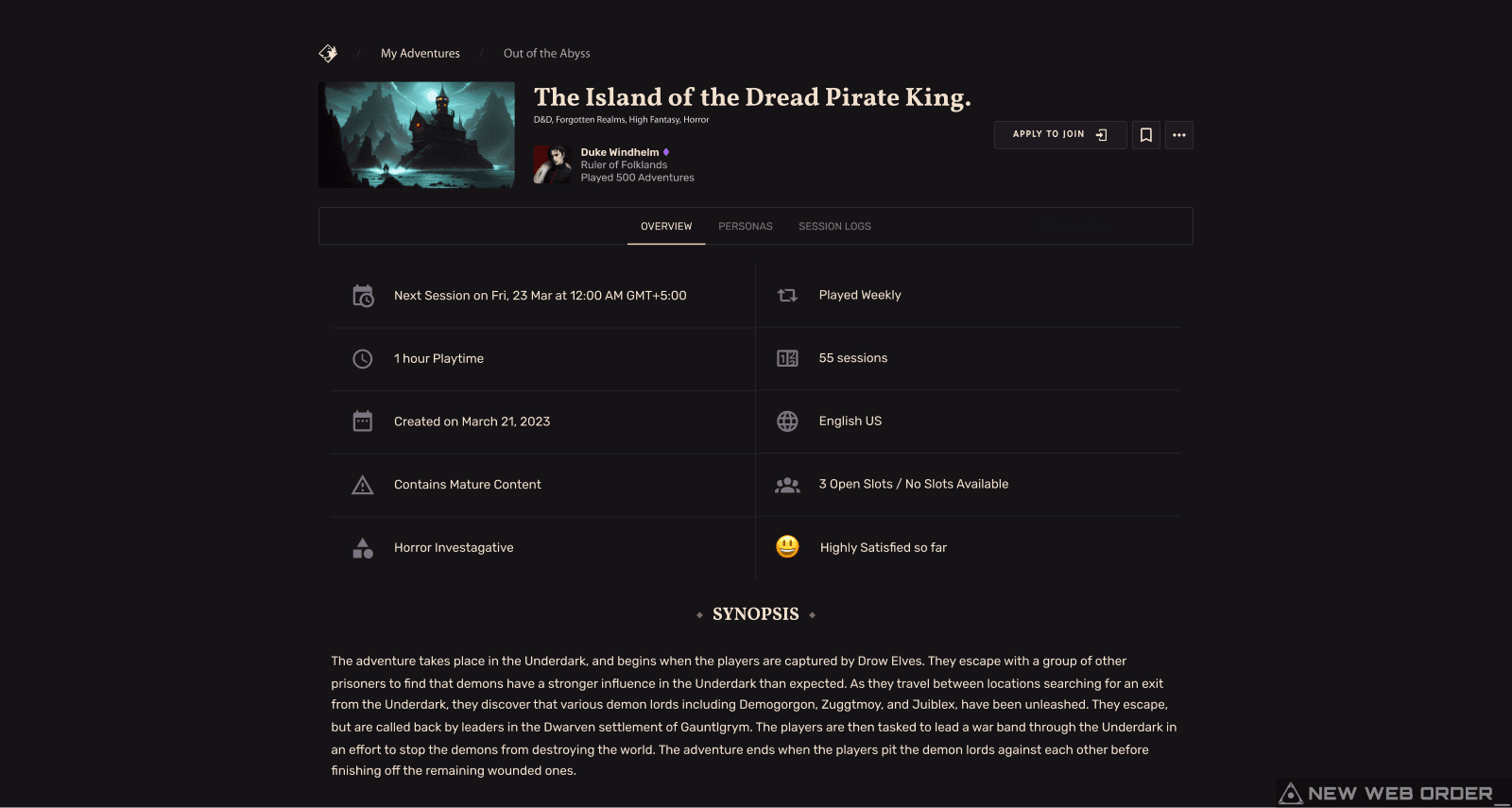
Task: Click the smiley face satisfaction icon
Action: point(787,546)
